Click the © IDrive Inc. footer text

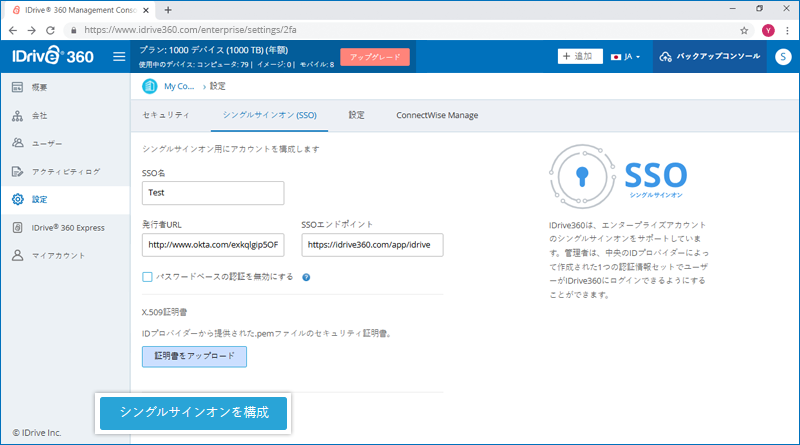click(x=37, y=433)
